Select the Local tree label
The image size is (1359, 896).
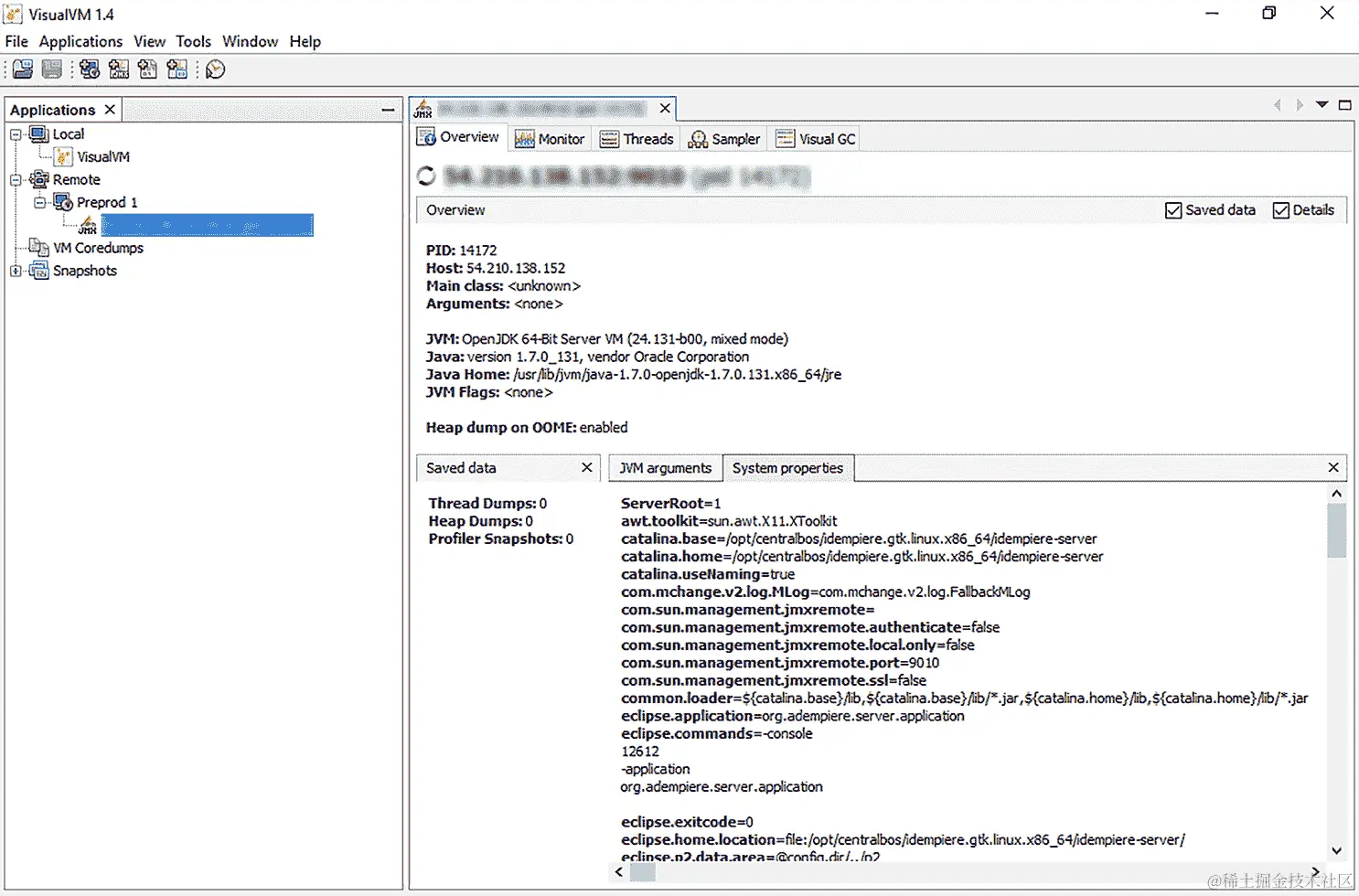pos(69,134)
